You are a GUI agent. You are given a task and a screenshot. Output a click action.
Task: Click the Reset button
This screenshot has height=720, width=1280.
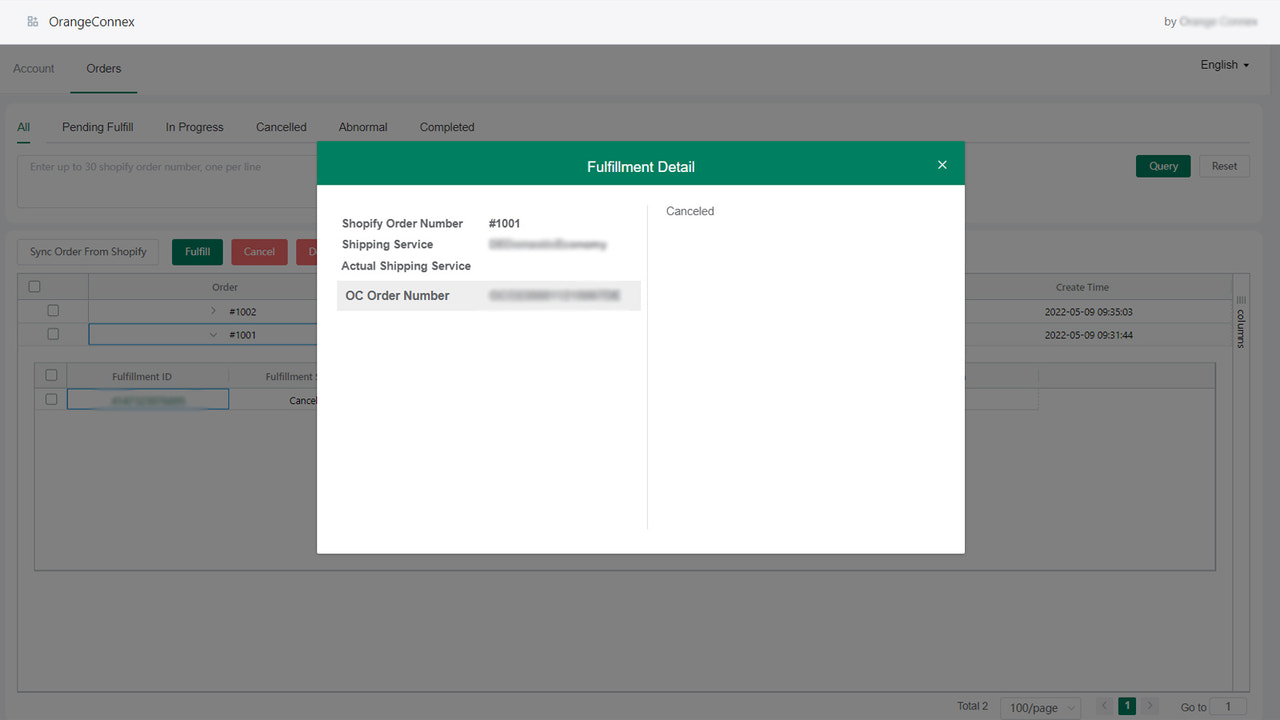pos(1224,165)
